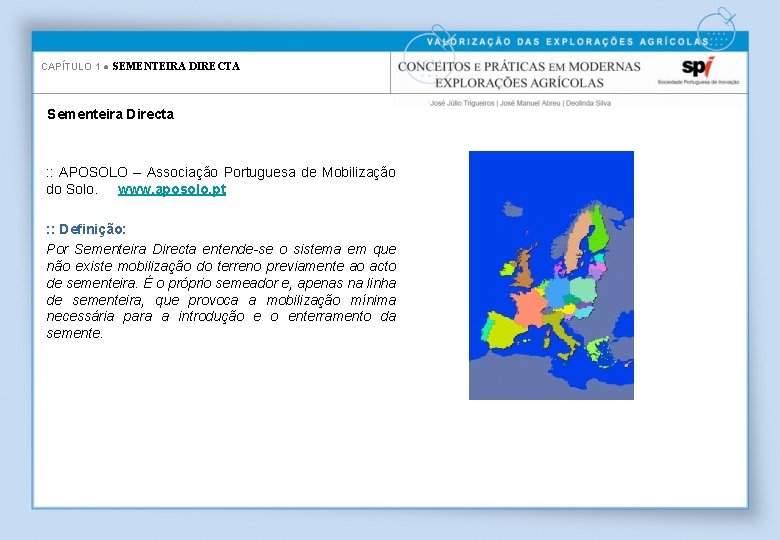780x540 pixels.
Task: Click the ':: Definição:' heading
Action: pyautogui.click(x=86, y=229)
